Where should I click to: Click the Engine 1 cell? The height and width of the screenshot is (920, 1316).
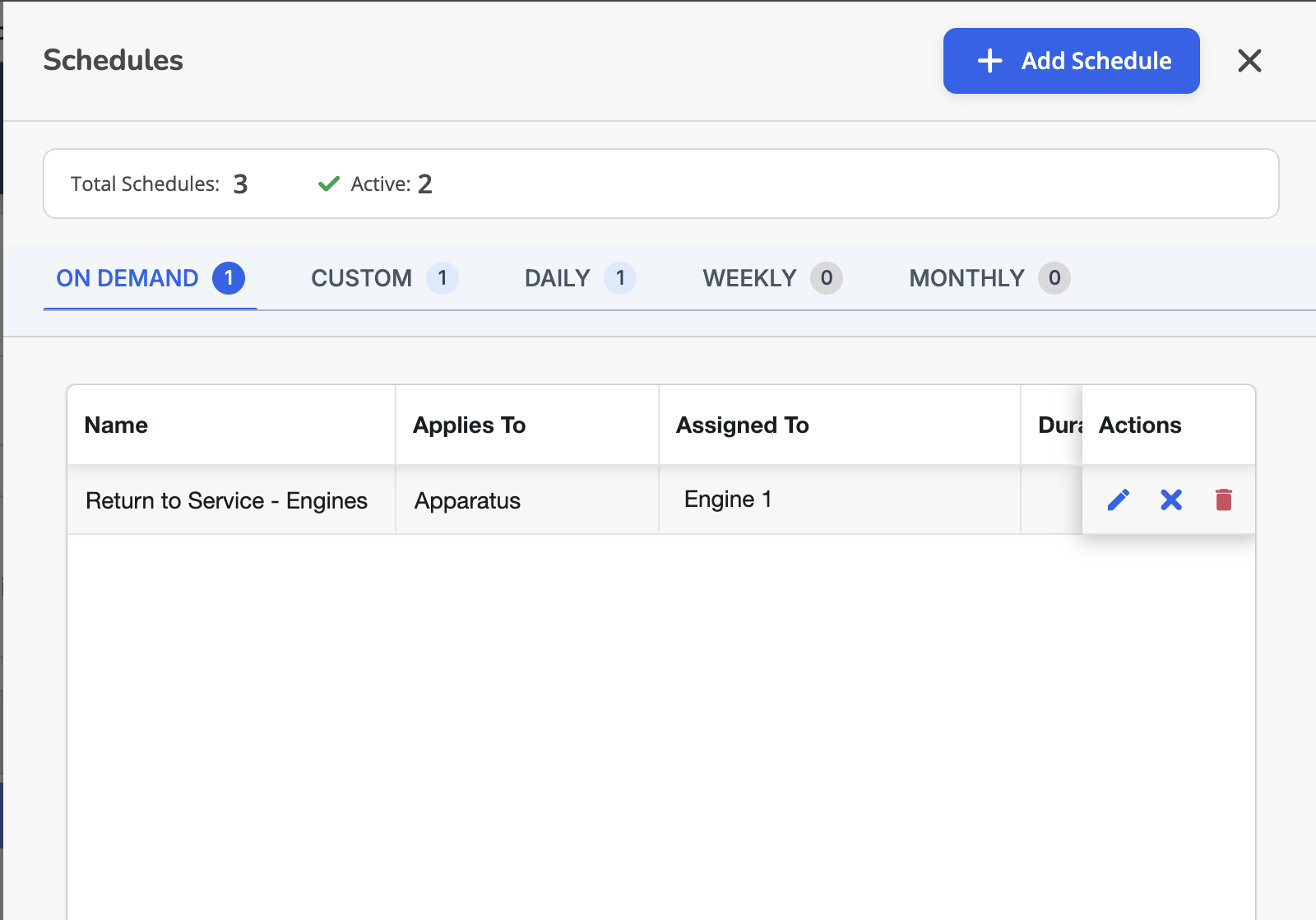(x=840, y=499)
